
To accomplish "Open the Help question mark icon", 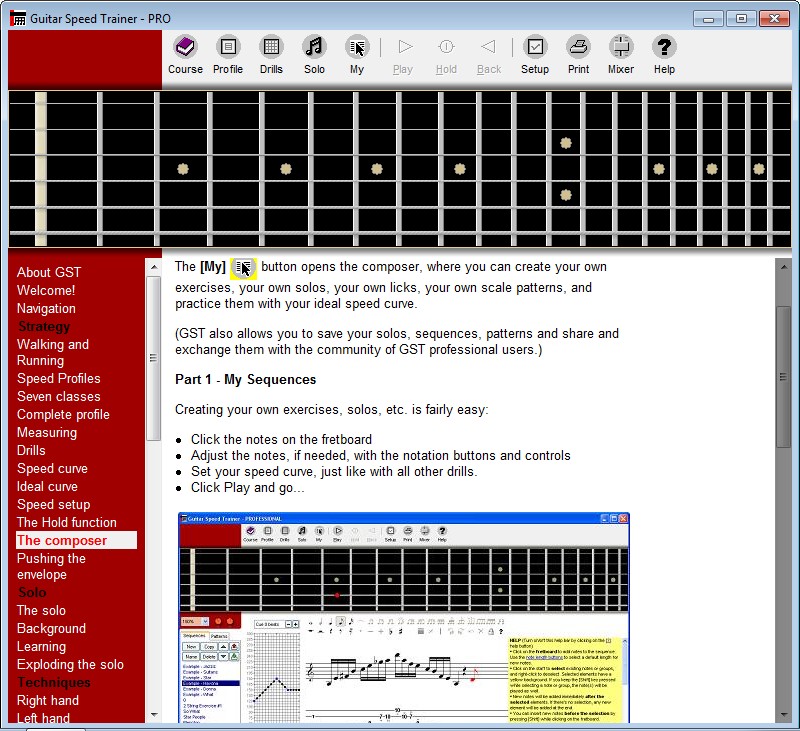I will point(664,47).
